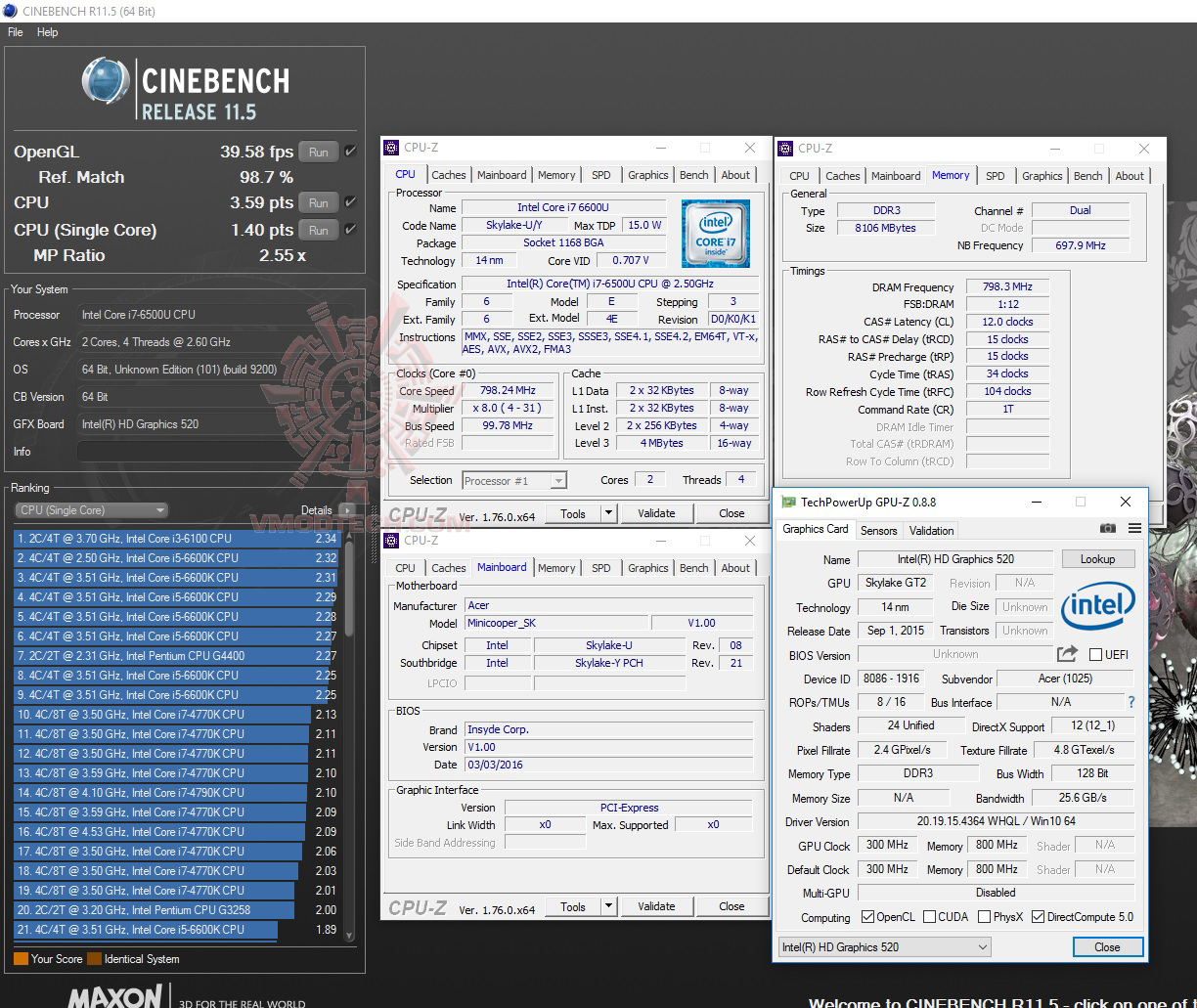Toggle the DirectCompute 5.0 checkbox

1038,917
